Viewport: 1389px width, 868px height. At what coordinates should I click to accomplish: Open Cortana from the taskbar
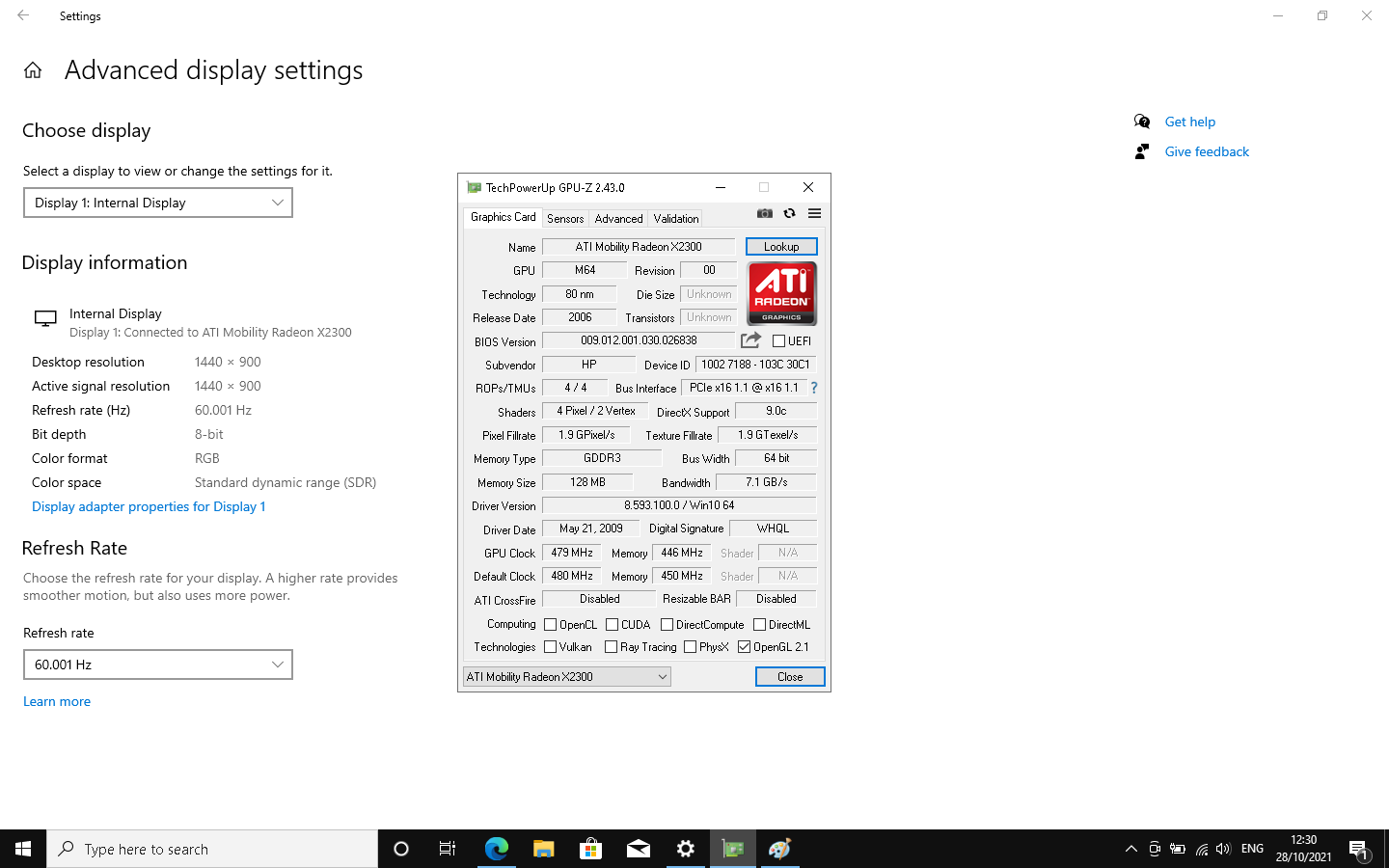pos(401,849)
